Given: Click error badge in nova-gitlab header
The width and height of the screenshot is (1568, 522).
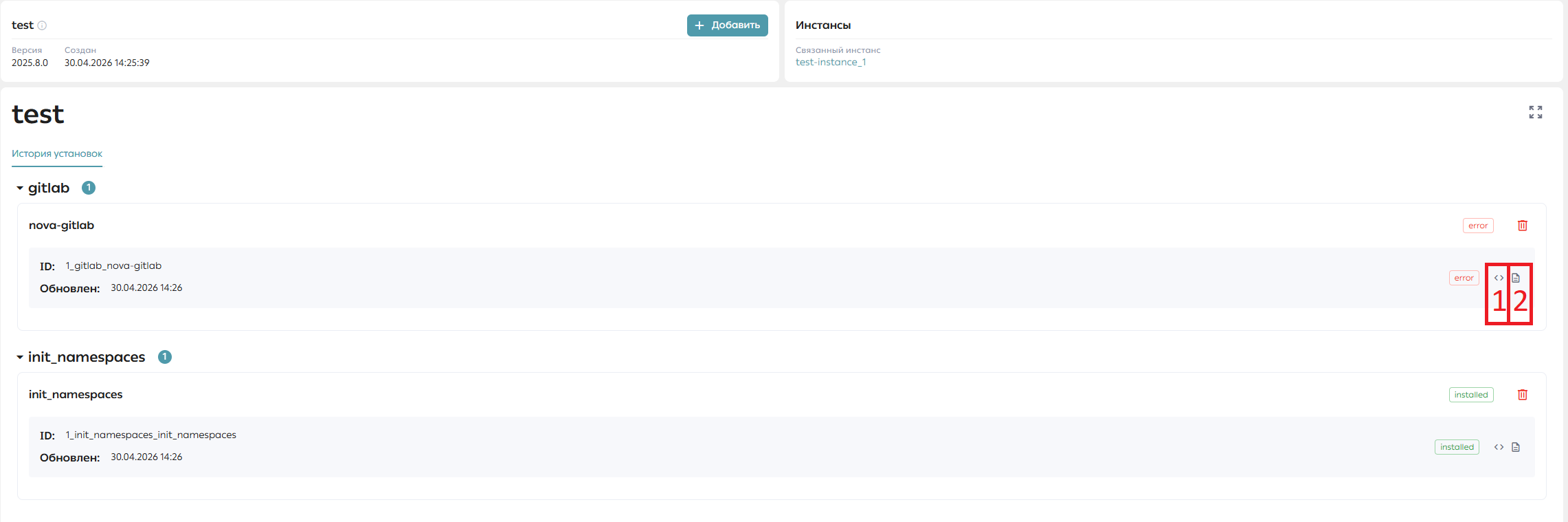Looking at the screenshot, I should [x=1478, y=226].
